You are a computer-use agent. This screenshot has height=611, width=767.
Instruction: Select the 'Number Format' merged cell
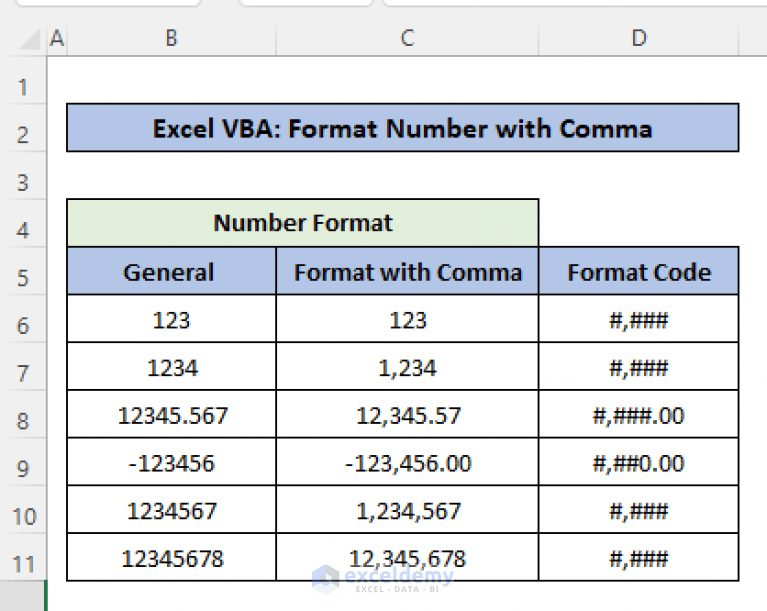(x=303, y=223)
